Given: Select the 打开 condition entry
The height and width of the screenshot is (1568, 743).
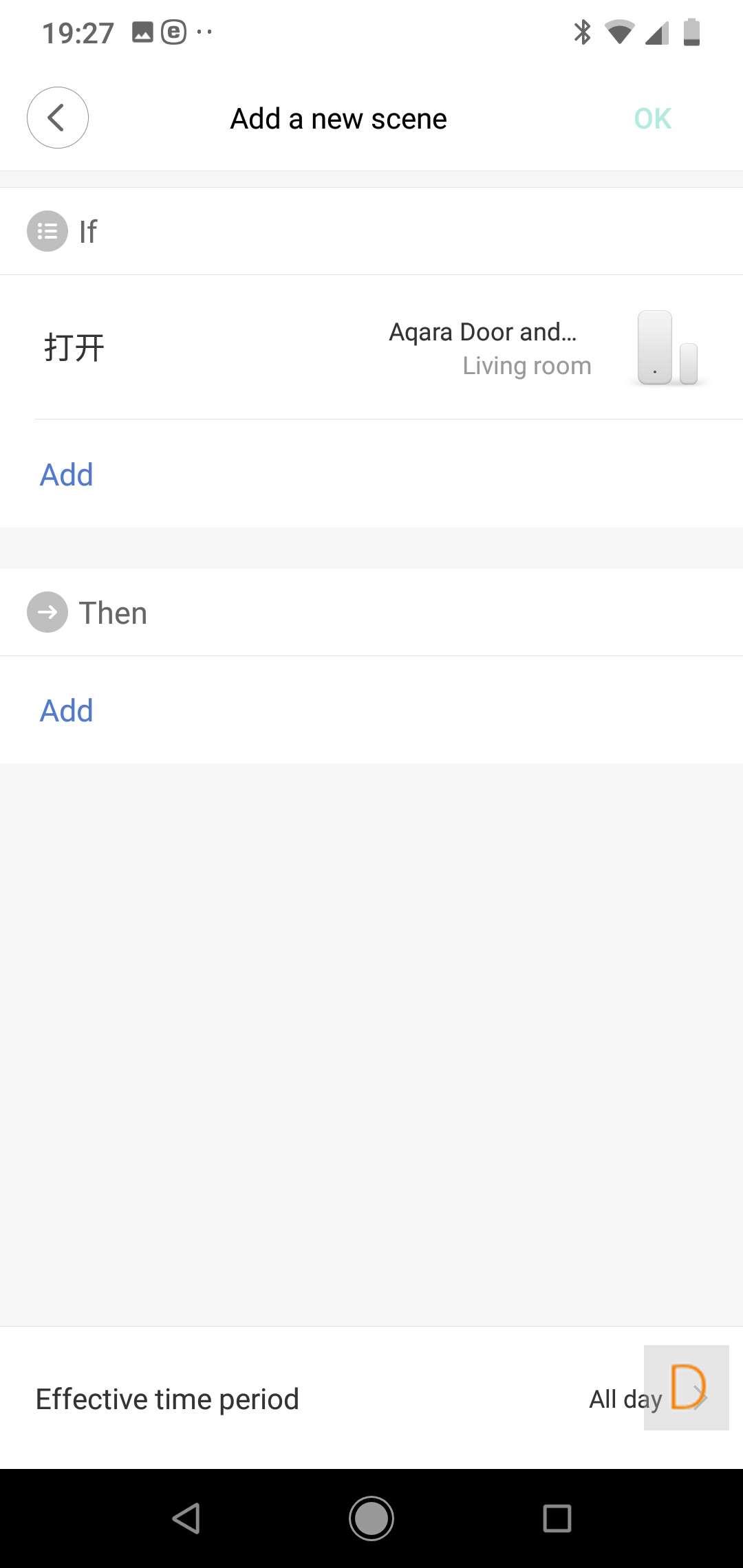Looking at the screenshot, I should click(74, 347).
